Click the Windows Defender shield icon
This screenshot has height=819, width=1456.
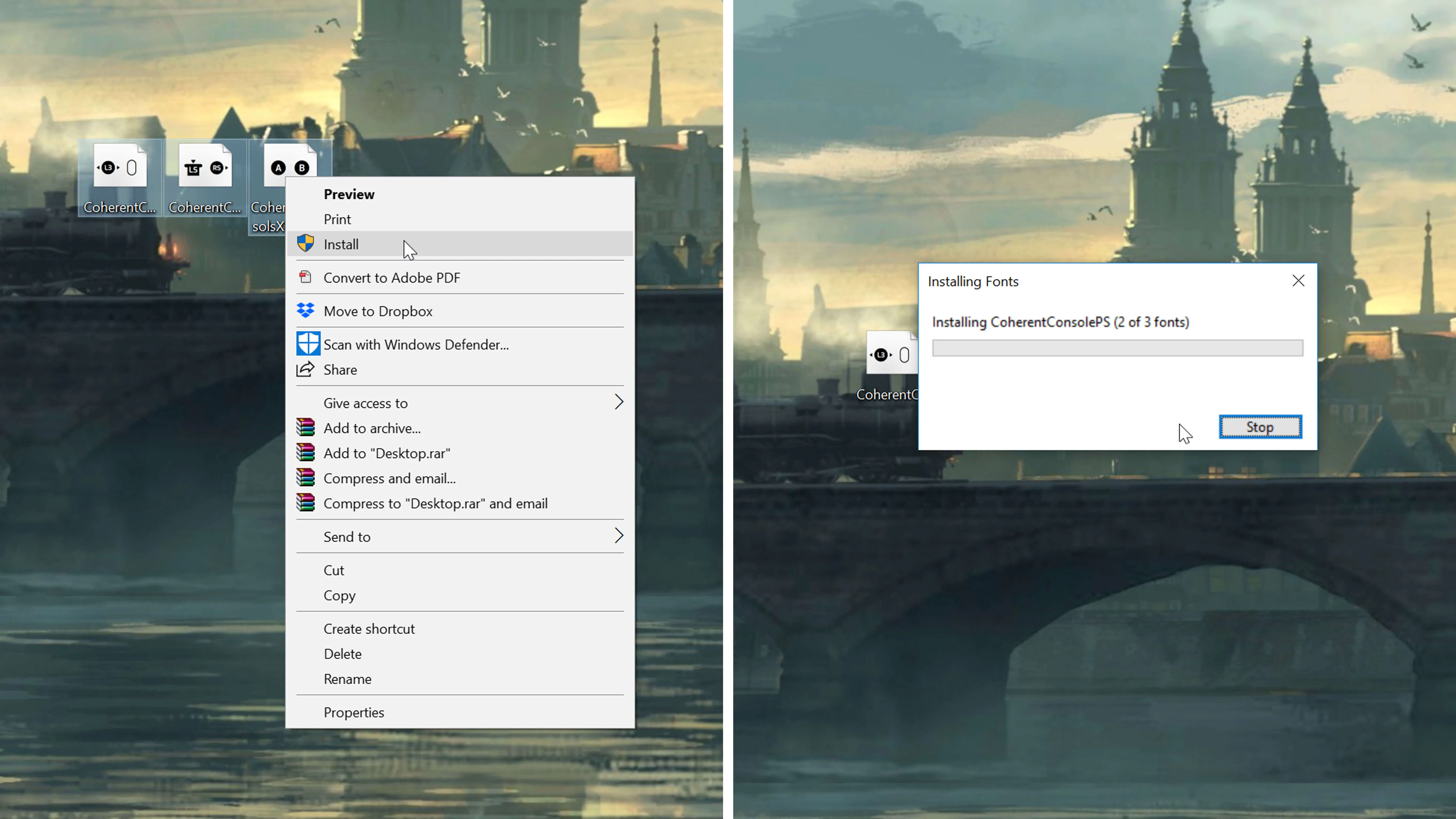coord(308,344)
